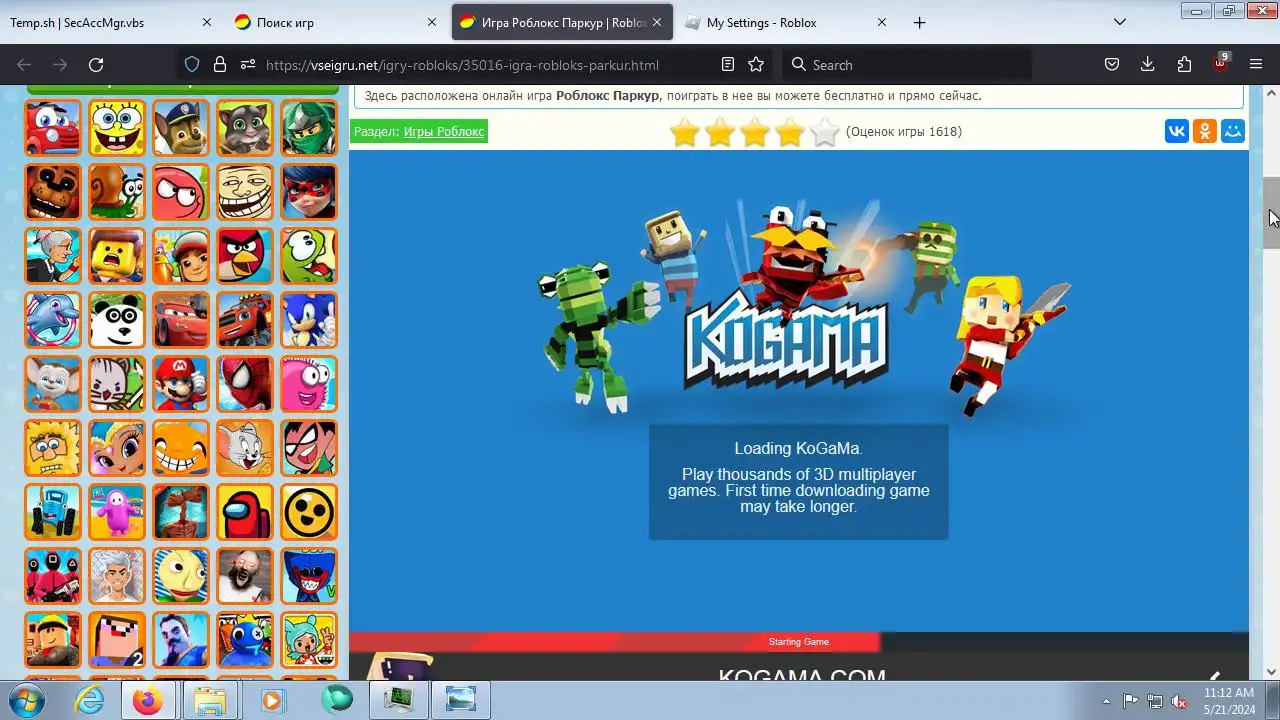This screenshot has width=1280, height=720.
Task: Open the Talking Tom cat game icon
Action: (x=245, y=128)
